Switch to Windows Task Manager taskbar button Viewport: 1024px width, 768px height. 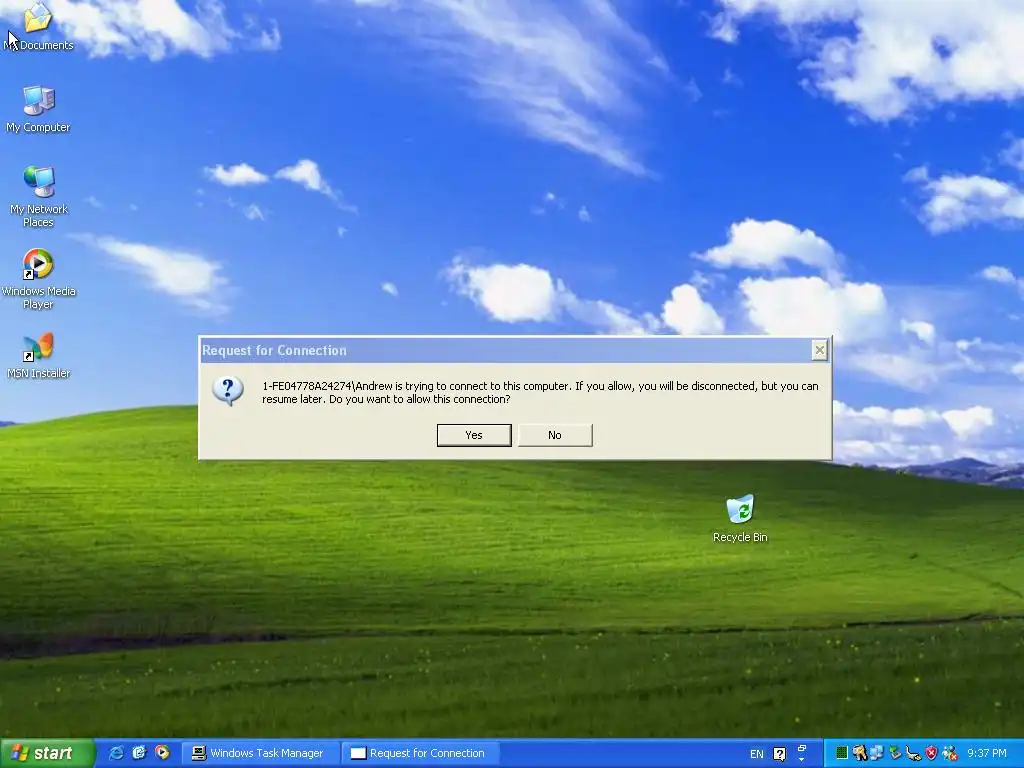pos(259,753)
